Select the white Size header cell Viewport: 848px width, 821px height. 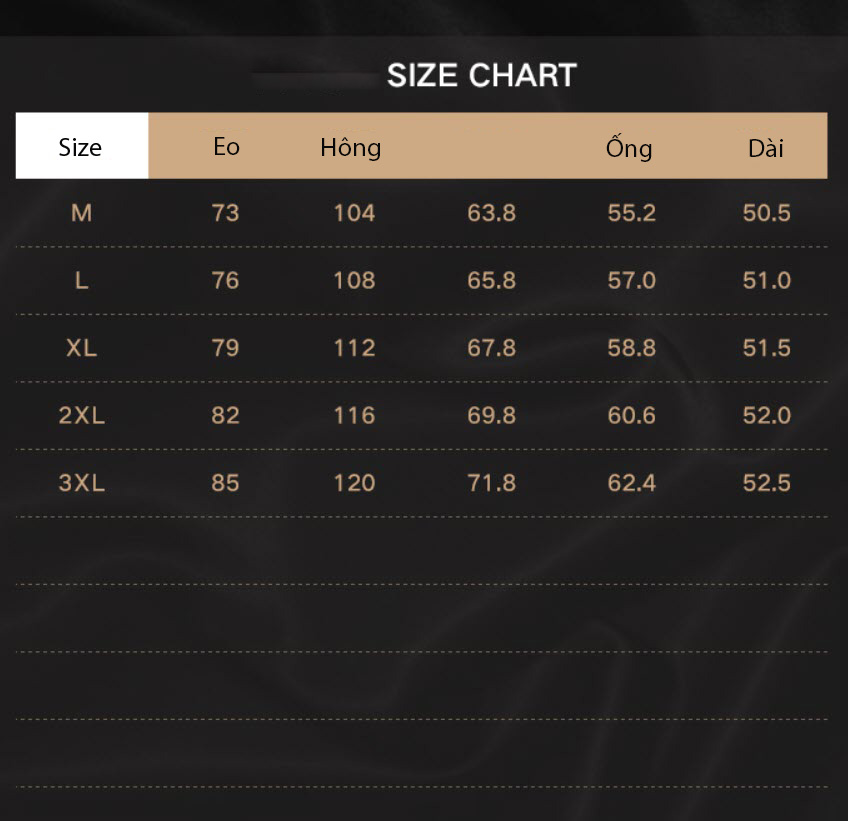click(82, 145)
